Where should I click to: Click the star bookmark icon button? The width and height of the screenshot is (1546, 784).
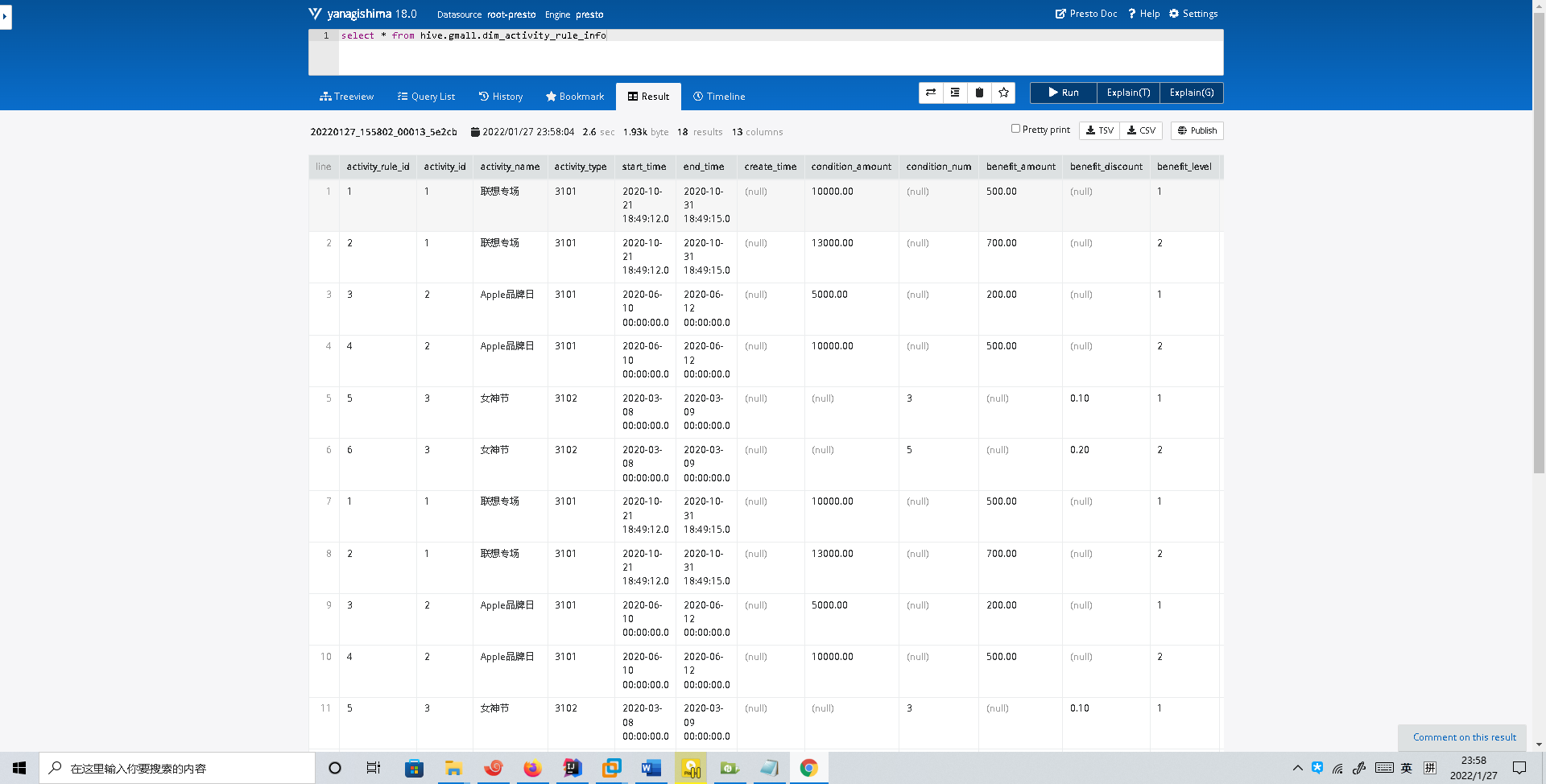click(x=1003, y=93)
